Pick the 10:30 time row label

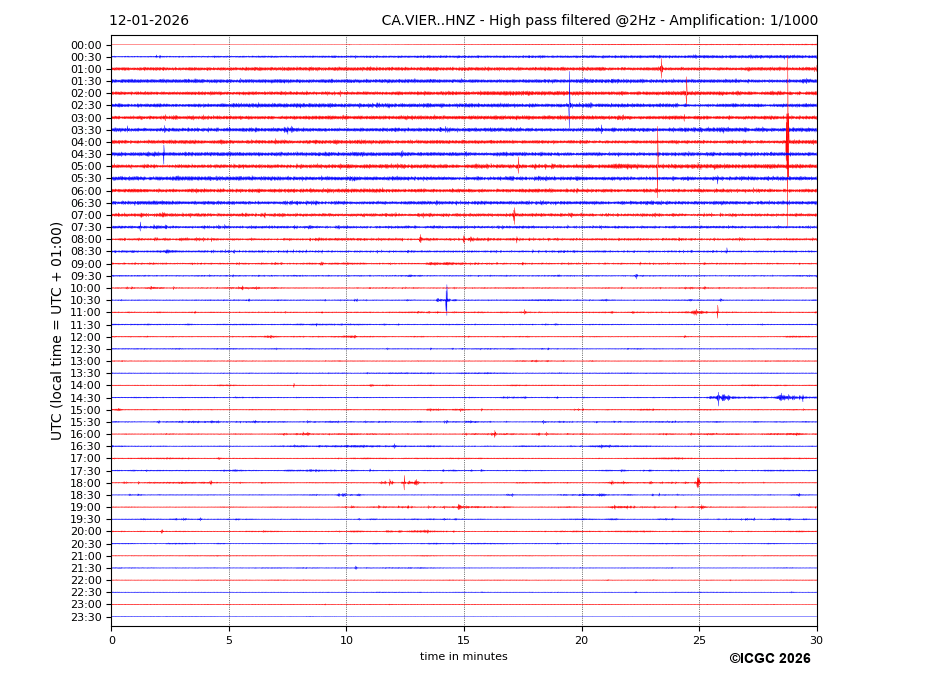pos(86,301)
